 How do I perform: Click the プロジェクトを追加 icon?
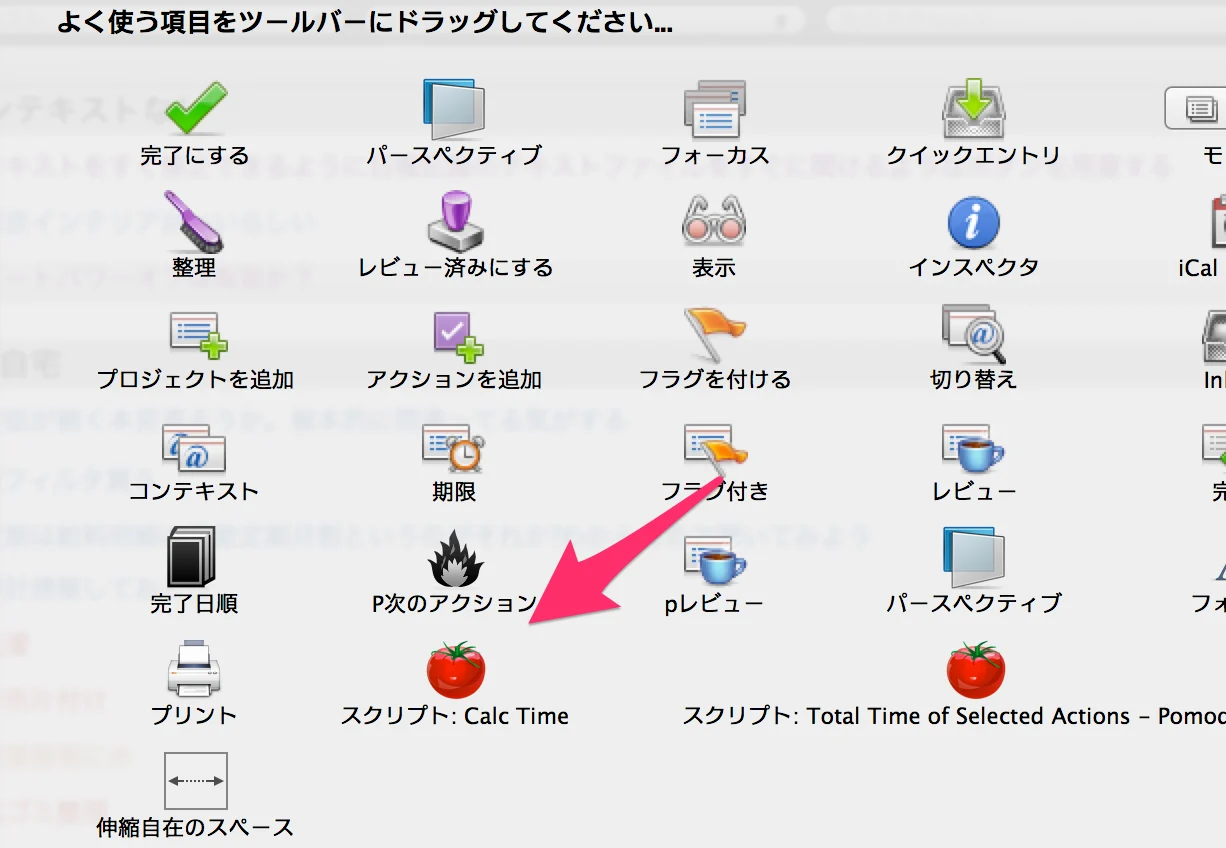pos(197,334)
